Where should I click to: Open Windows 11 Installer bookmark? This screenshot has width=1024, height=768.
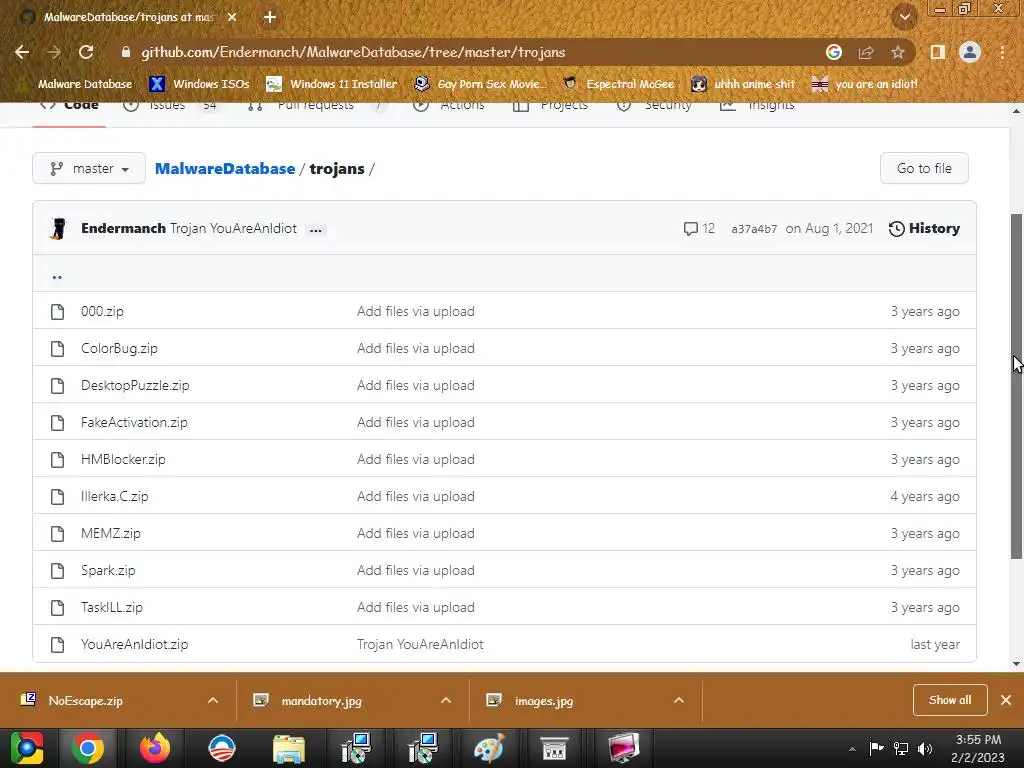[x=332, y=84]
